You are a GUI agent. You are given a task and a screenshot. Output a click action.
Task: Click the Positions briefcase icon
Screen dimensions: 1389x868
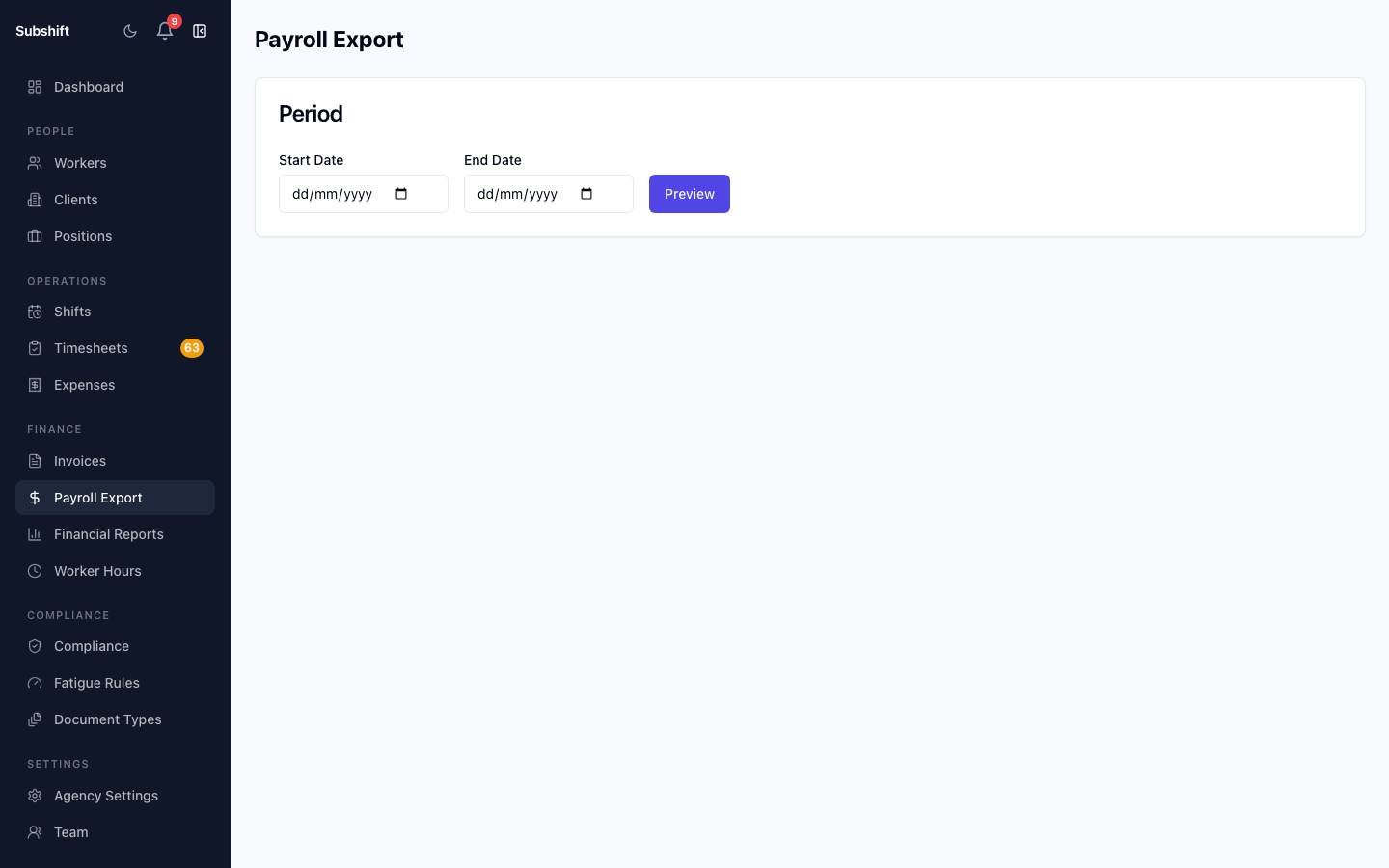tap(35, 236)
